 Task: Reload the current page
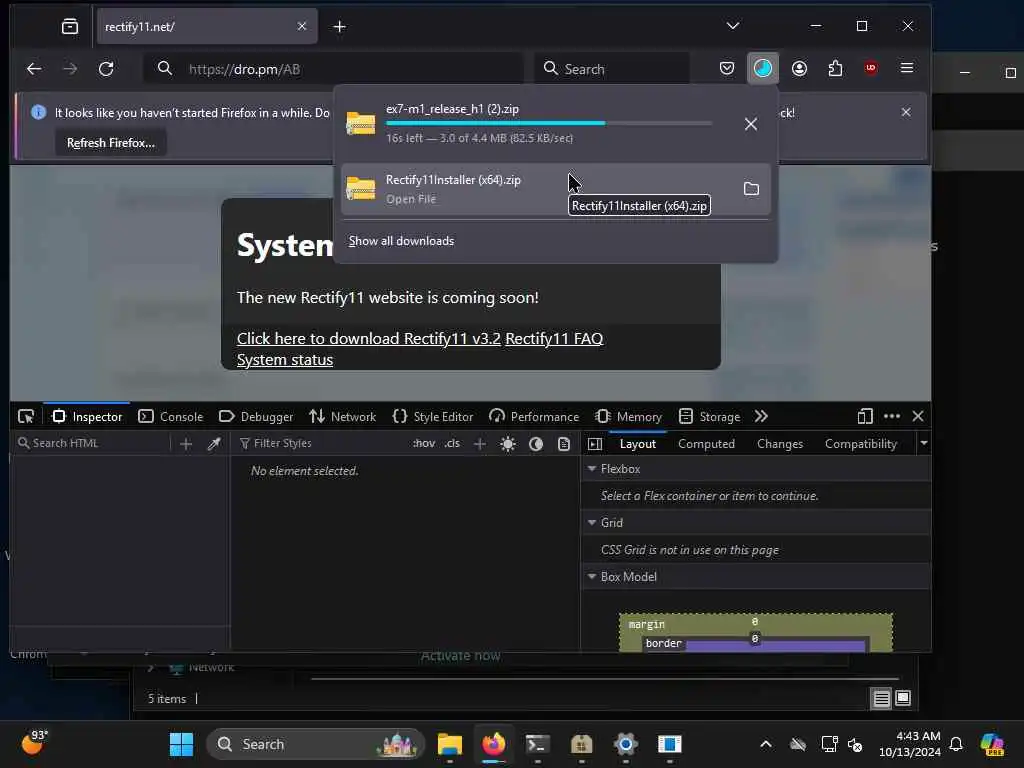106,69
